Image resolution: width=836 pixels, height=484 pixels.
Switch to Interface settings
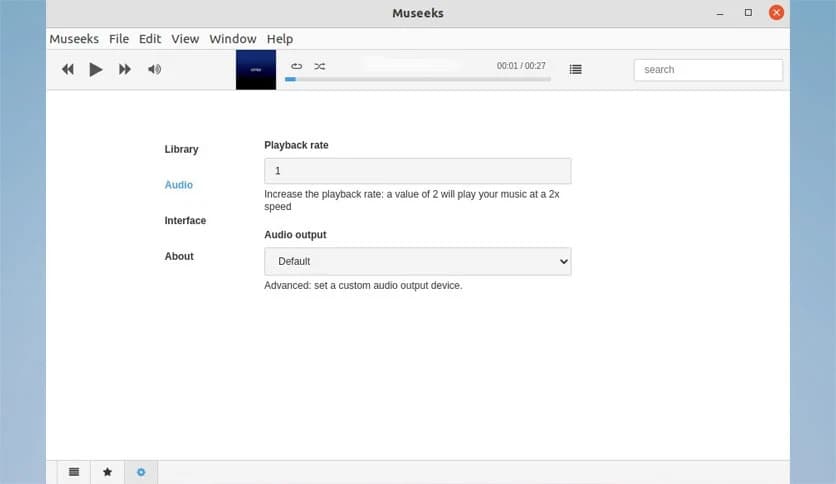click(185, 221)
